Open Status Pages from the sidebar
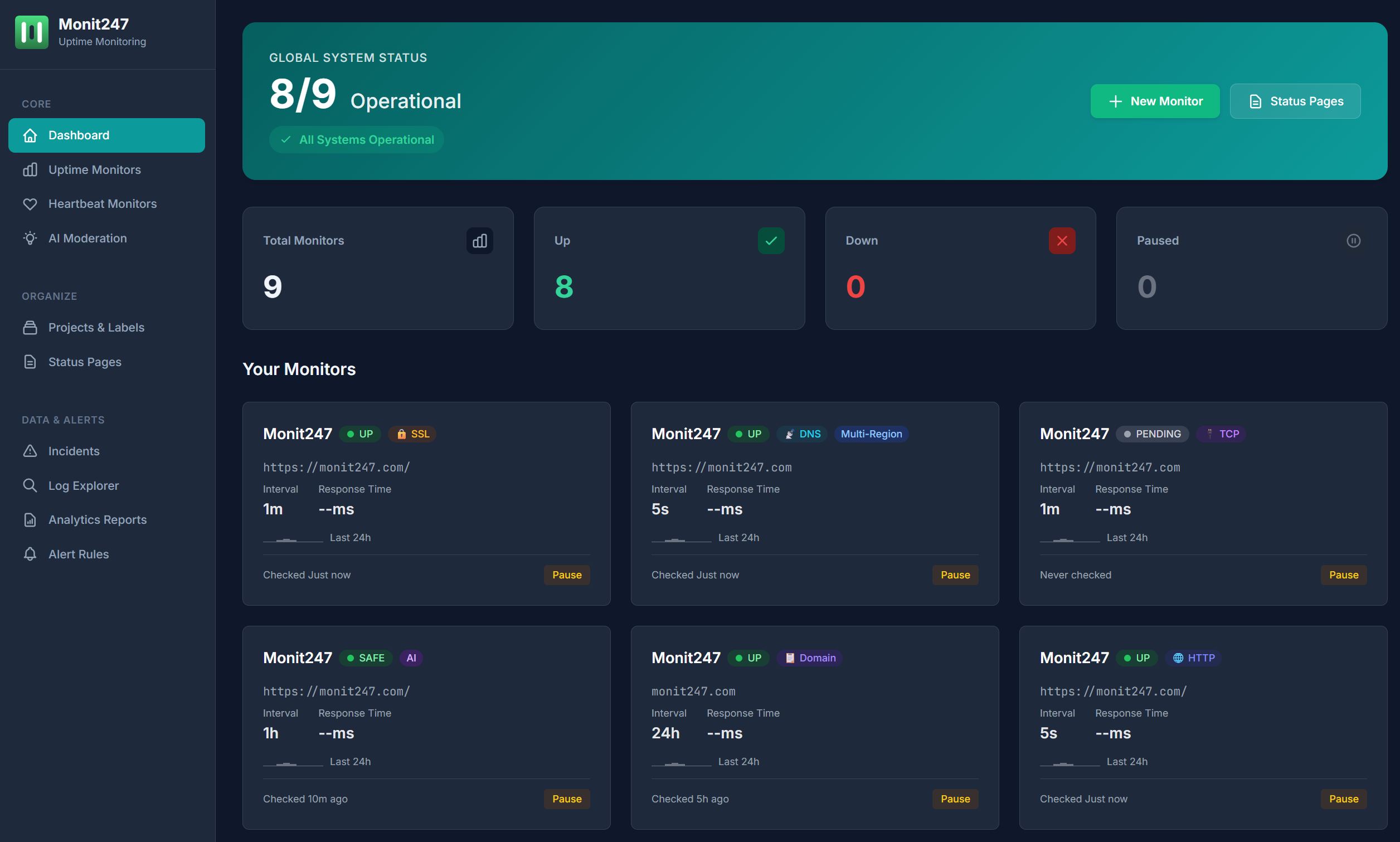The width and height of the screenshot is (1400, 842). point(84,362)
